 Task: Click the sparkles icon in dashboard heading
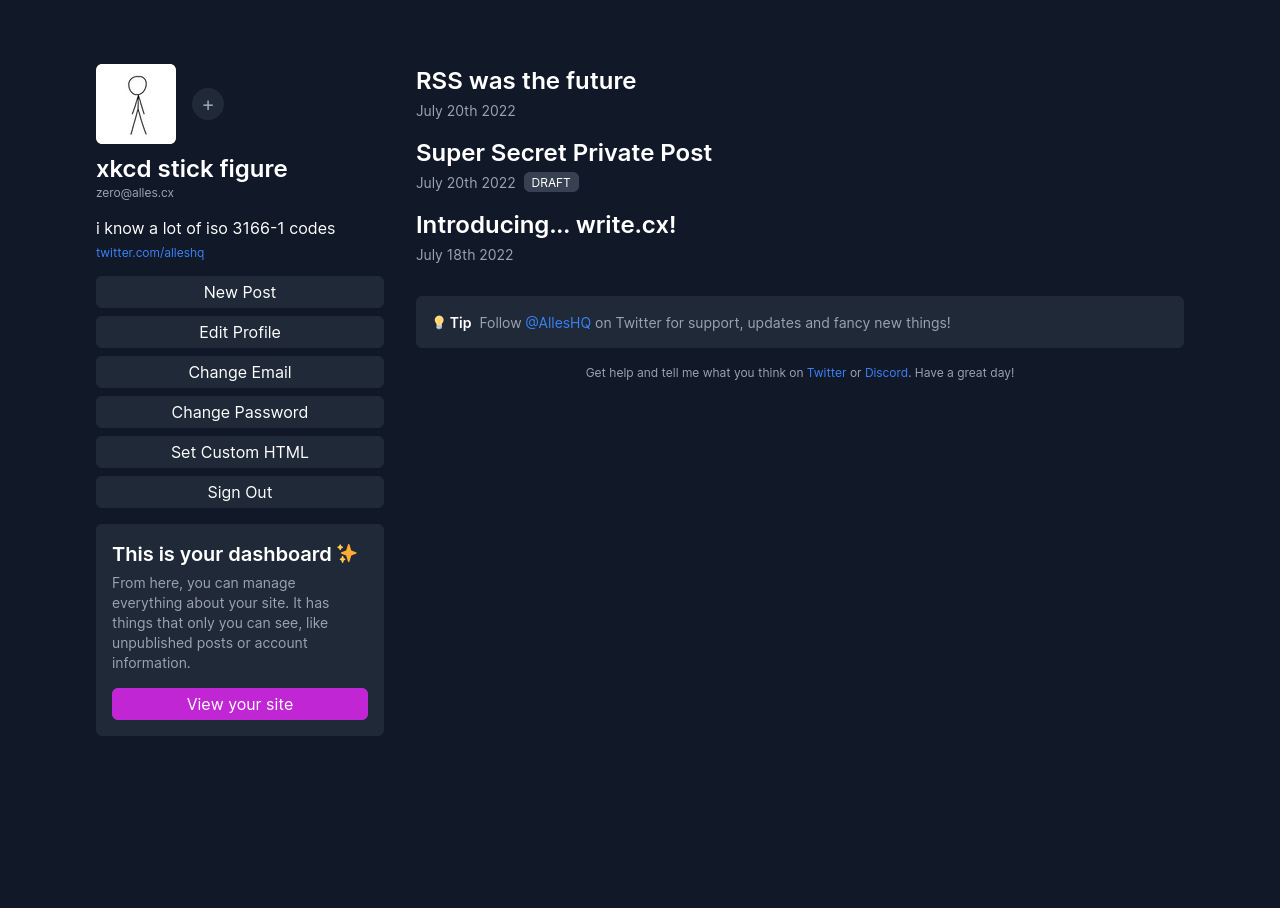pyautogui.click(x=347, y=553)
